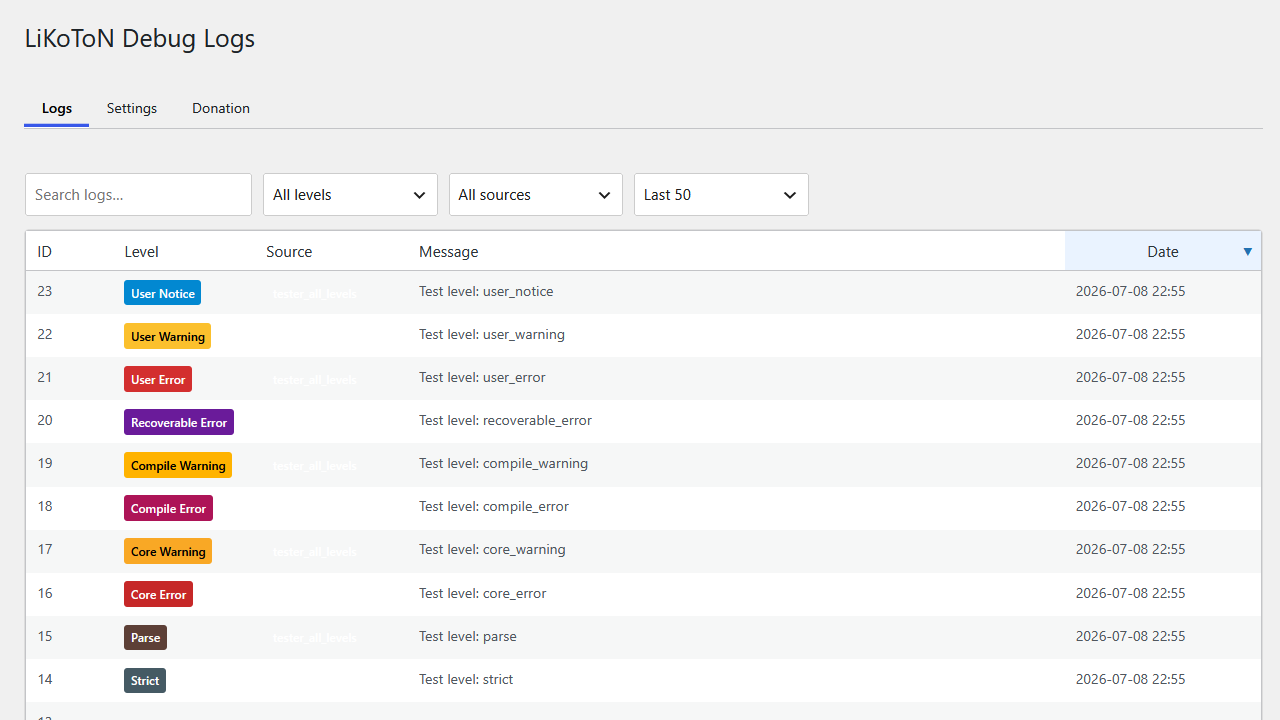Image resolution: width=1280 pixels, height=720 pixels.
Task: Select message 'Test level: compile_warning'
Action: pyautogui.click(x=503, y=464)
